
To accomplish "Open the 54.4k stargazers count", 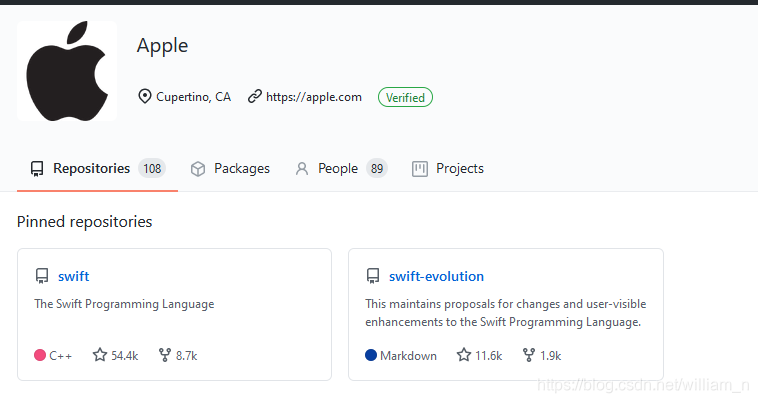I will [x=125, y=356].
